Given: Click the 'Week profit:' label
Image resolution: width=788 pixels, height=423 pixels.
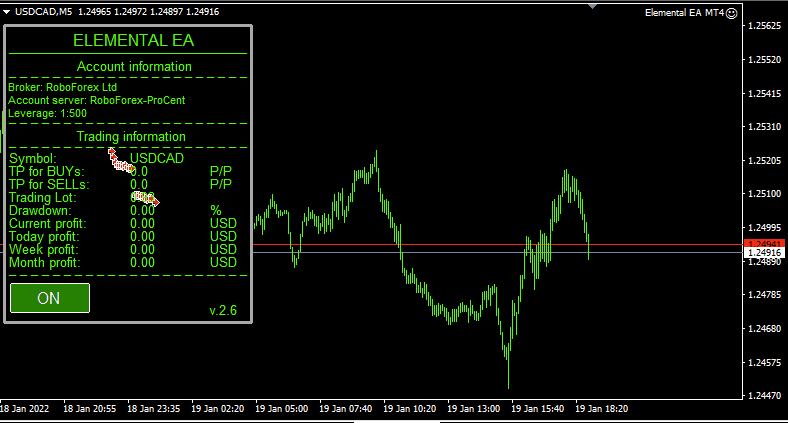Looking at the screenshot, I should click(x=44, y=250).
